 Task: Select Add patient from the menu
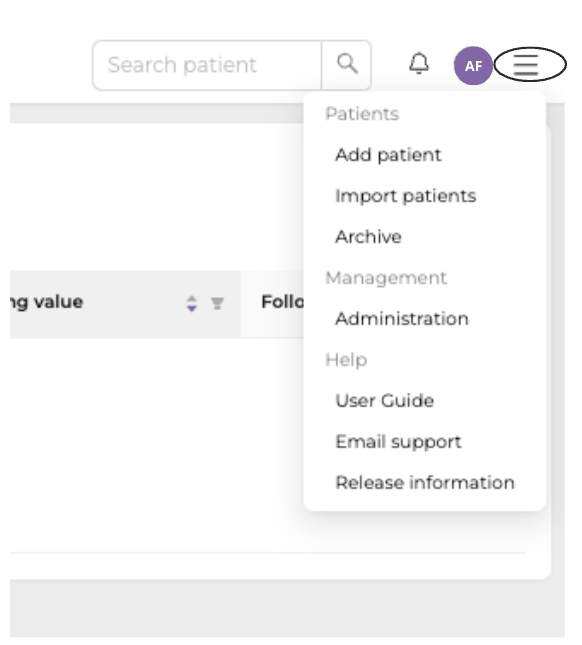(x=388, y=155)
